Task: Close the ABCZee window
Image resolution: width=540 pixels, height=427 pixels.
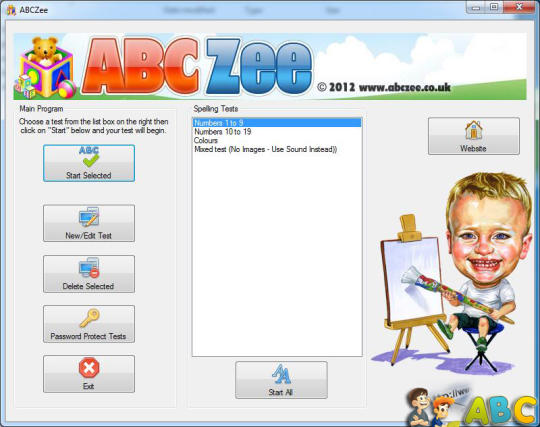Action: (x=519, y=7)
